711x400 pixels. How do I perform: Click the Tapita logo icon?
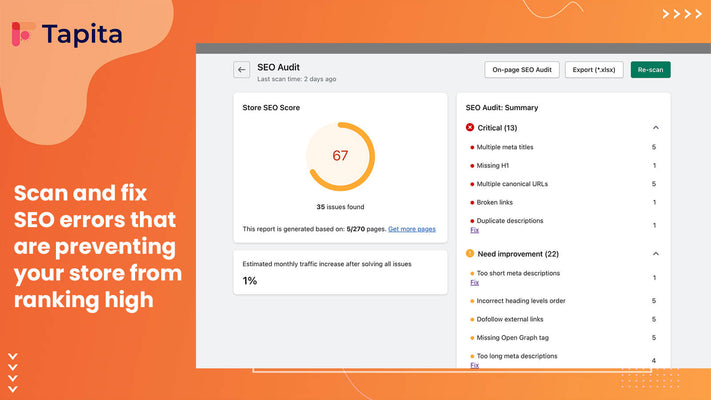(22, 34)
